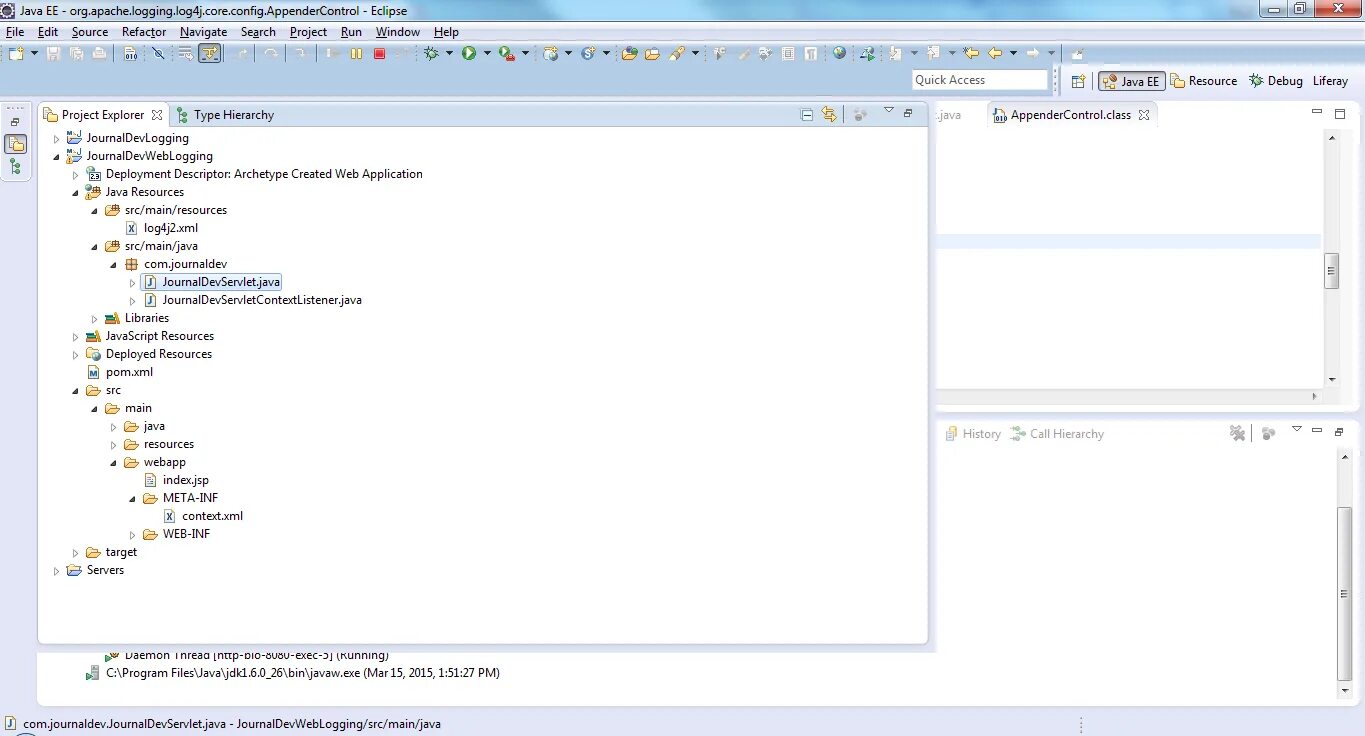The image size is (1365, 736).
Task: Close the AppenderControl.class editor tab
Action: tap(1144, 115)
